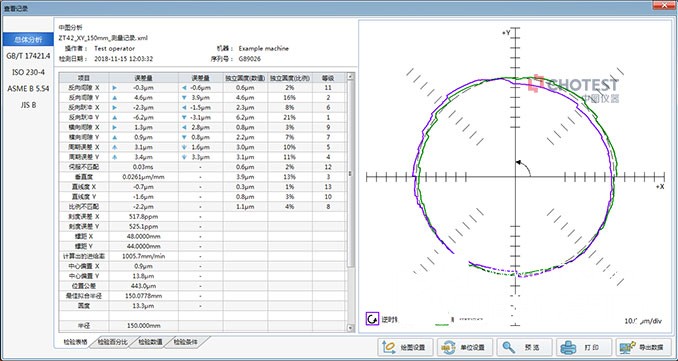Screen dimensions: 678x361
Task: Open the JIS B standard view
Action: [x=28, y=105]
